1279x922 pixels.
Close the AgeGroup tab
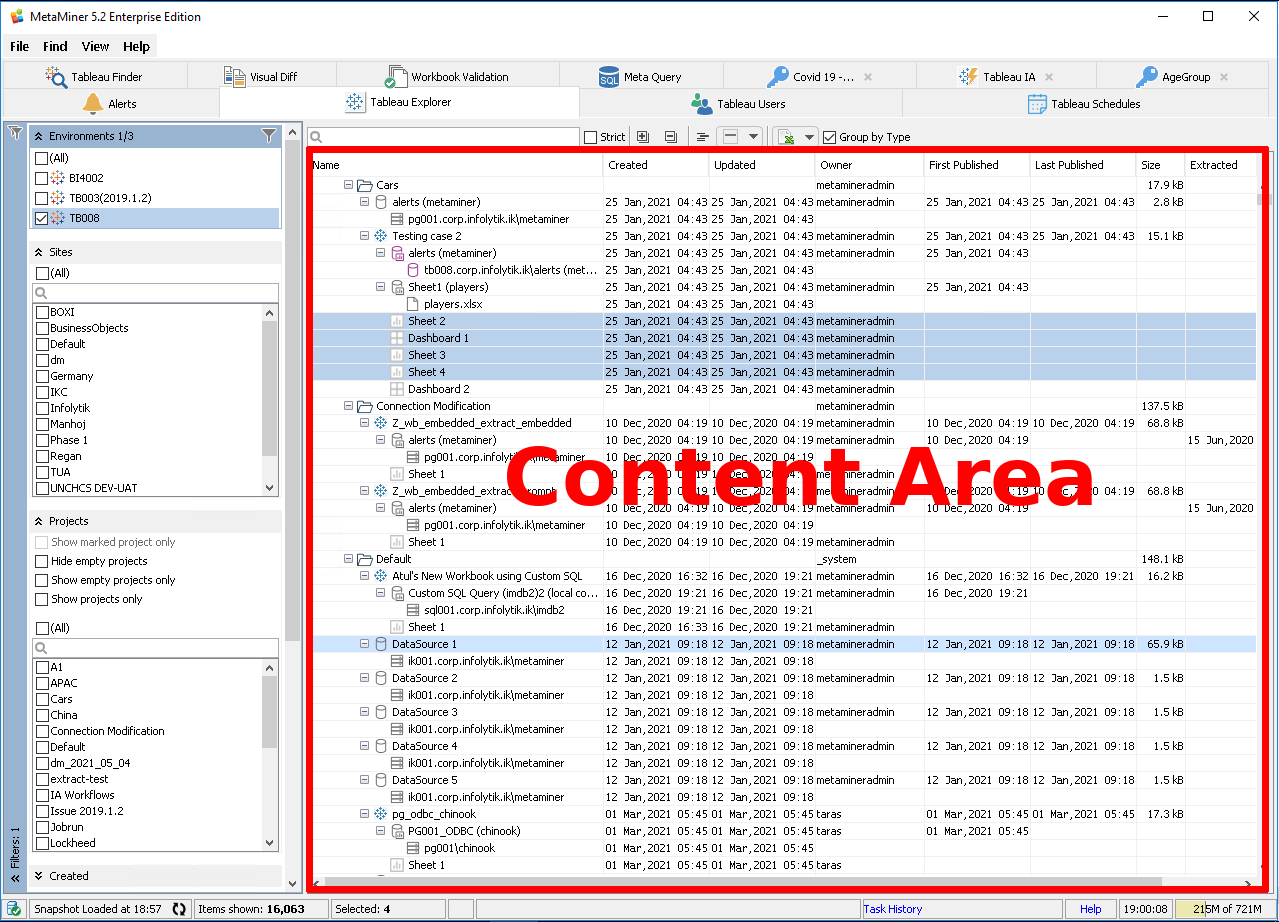click(1224, 77)
